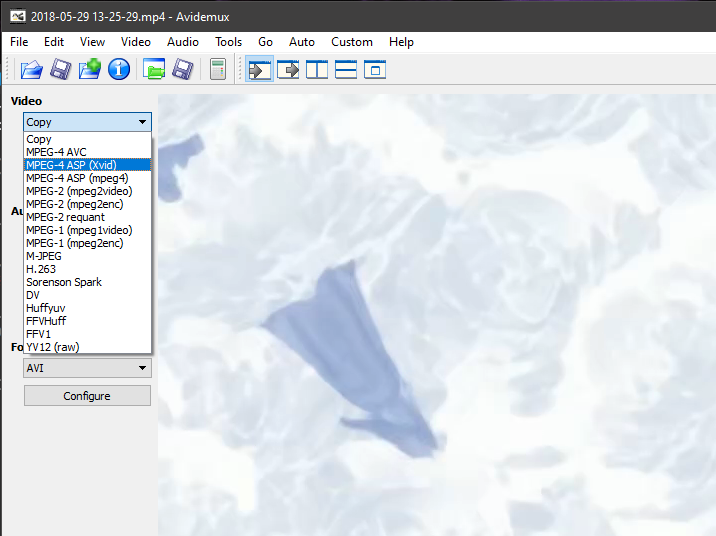Select MPEG-2 (mpeg2enc) codec
The image size is (716, 536).
(x=87, y=204)
